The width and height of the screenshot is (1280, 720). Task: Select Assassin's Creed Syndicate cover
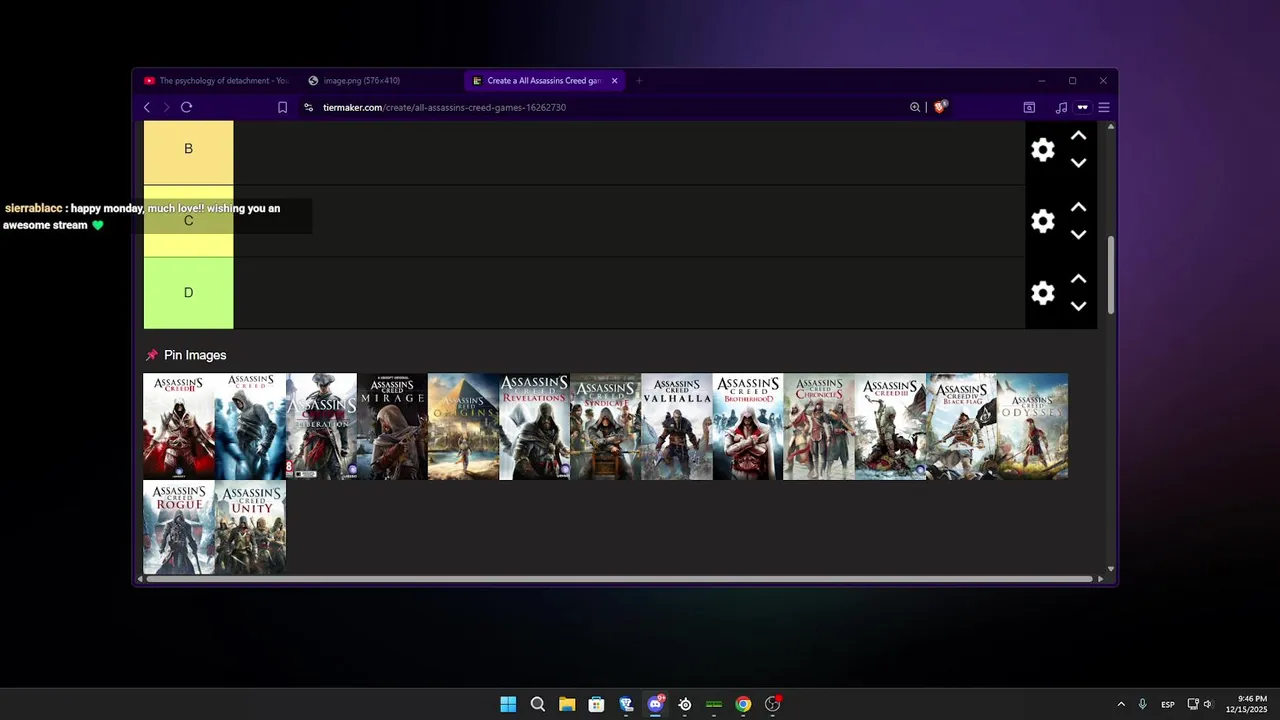click(x=606, y=426)
